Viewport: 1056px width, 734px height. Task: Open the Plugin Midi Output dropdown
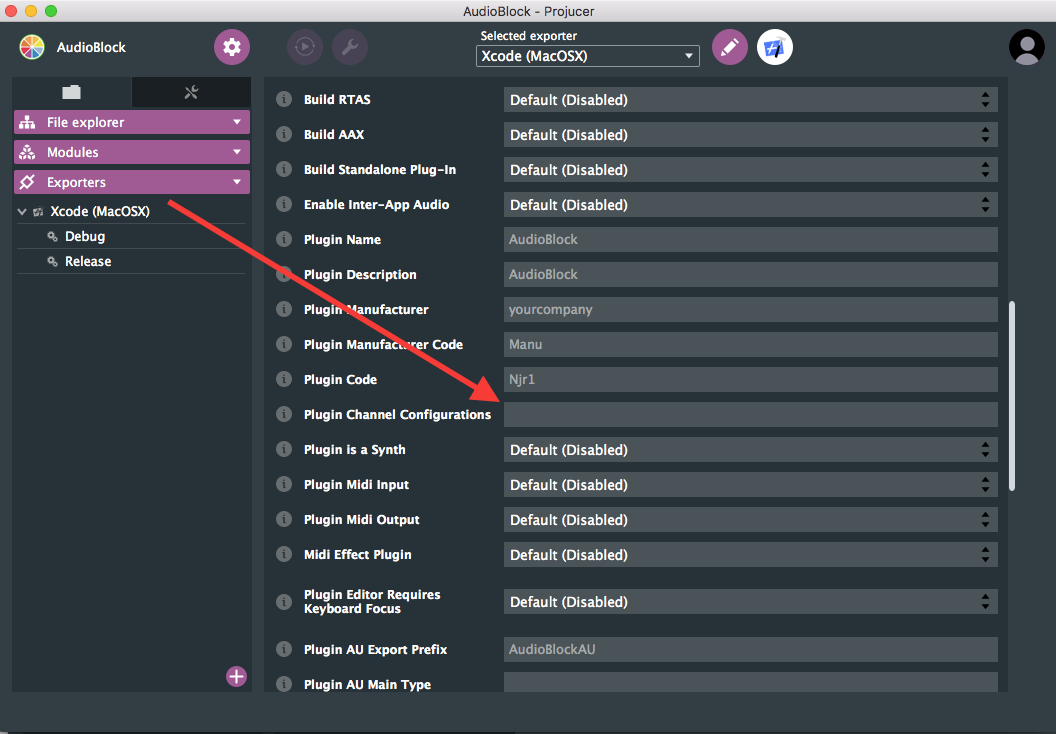(x=750, y=520)
